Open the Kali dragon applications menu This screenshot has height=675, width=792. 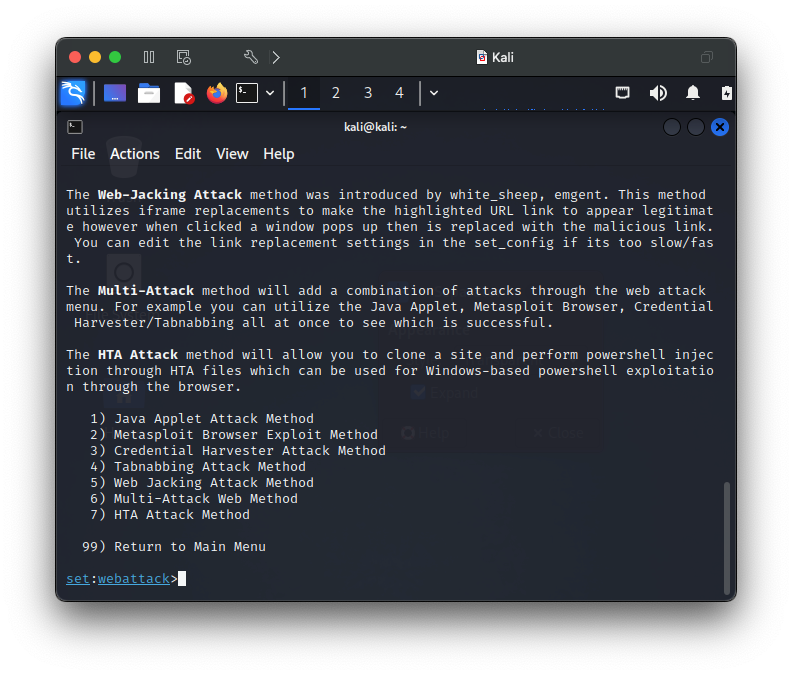(73, 93)
